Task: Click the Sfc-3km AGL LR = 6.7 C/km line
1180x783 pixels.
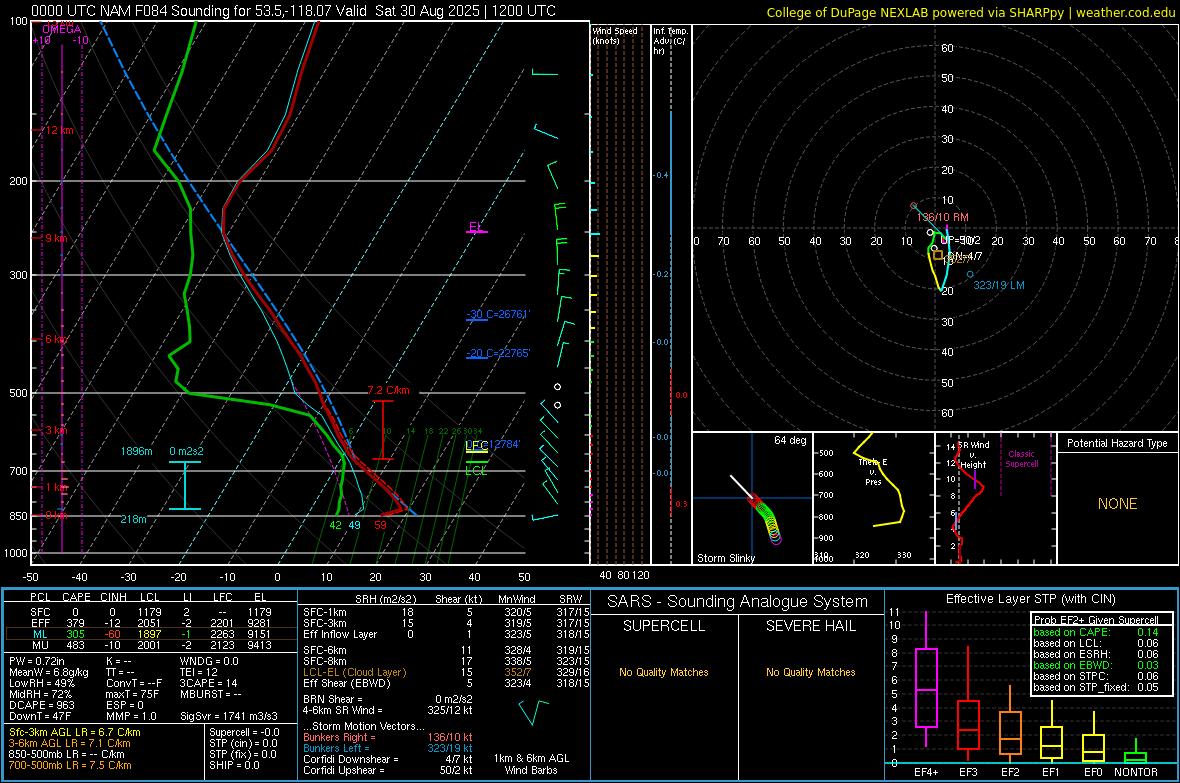Action: click(75, 732)
